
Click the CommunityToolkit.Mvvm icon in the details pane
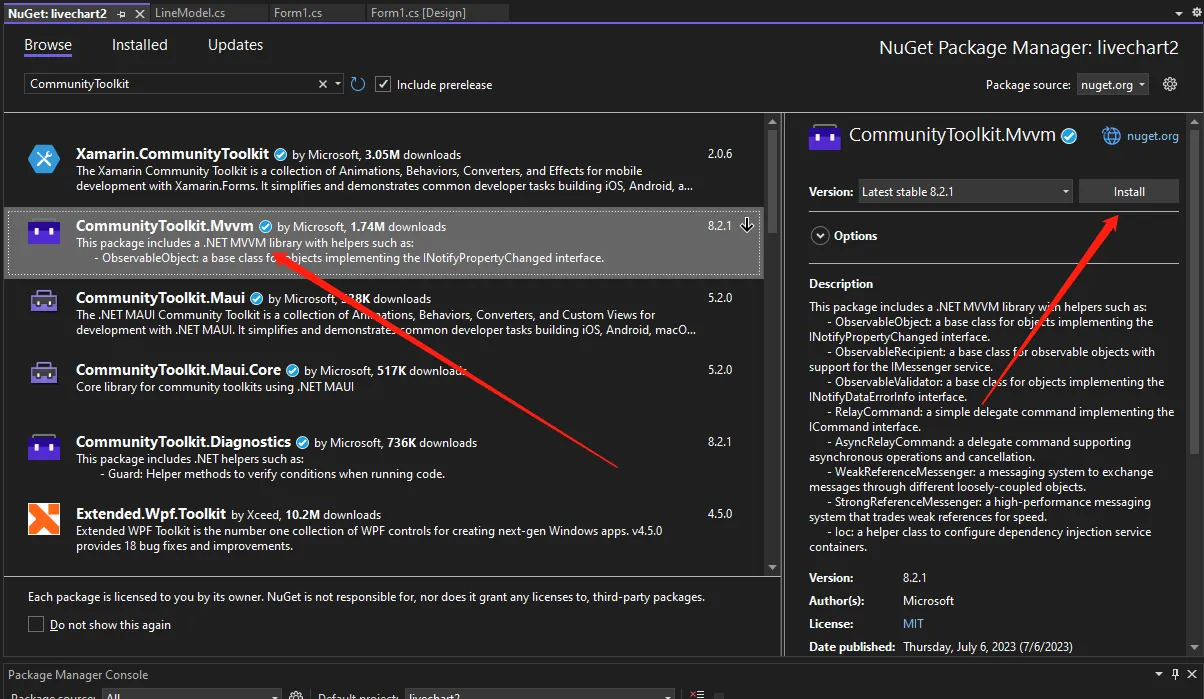(x=825, y=137)
